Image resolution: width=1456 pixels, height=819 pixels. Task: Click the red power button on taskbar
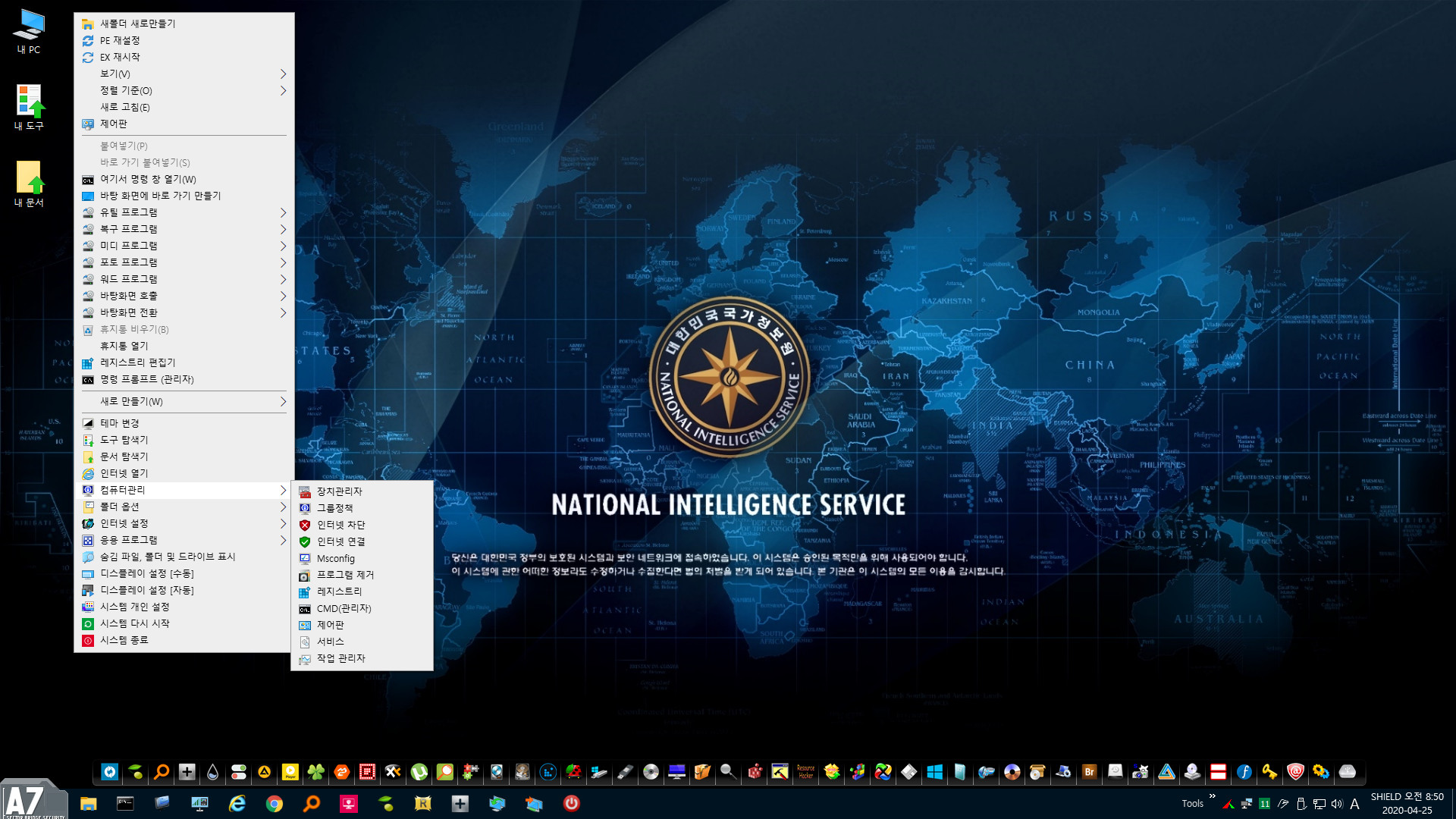[x=572, y=804]
